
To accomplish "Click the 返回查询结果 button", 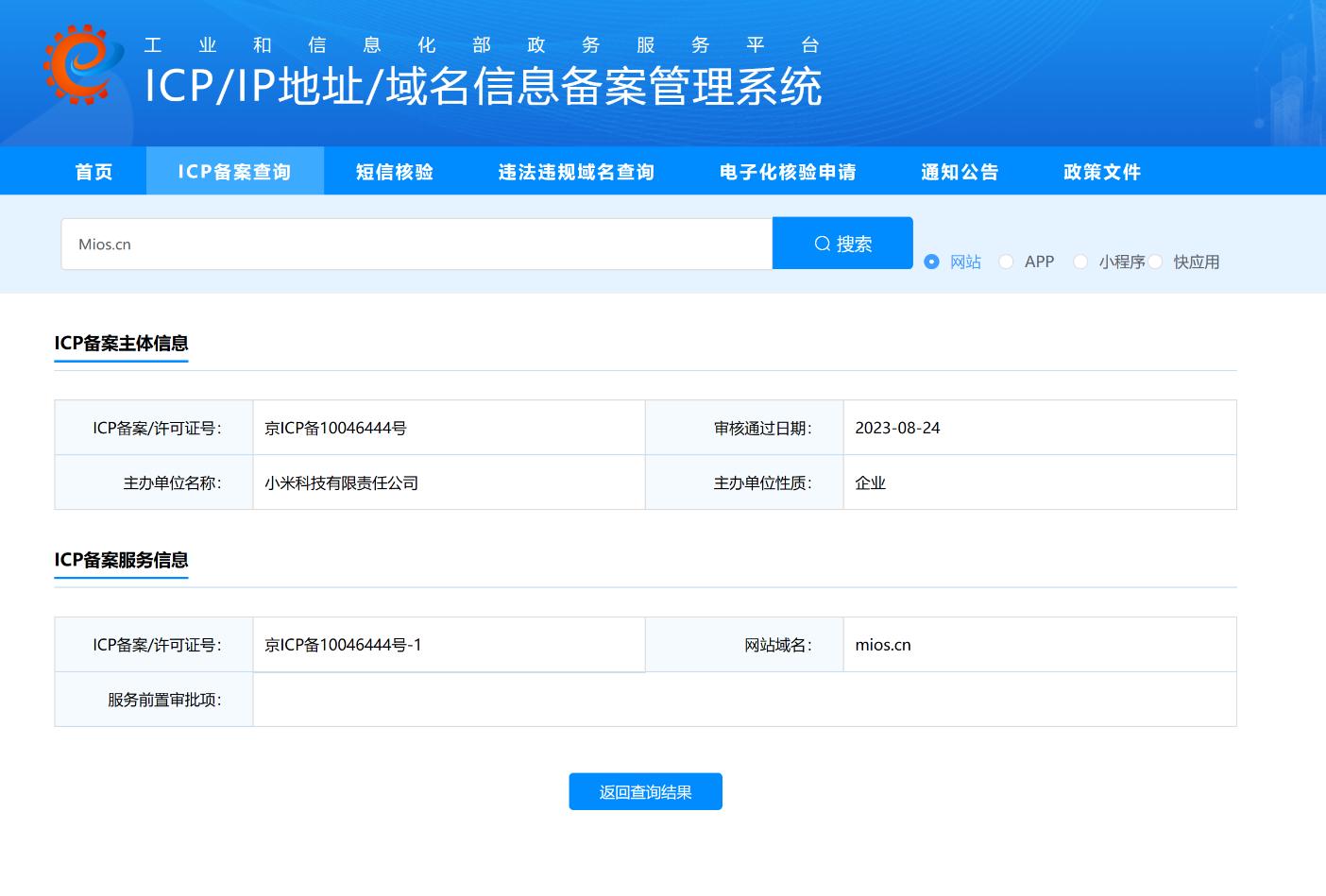I will click(645, 792).
